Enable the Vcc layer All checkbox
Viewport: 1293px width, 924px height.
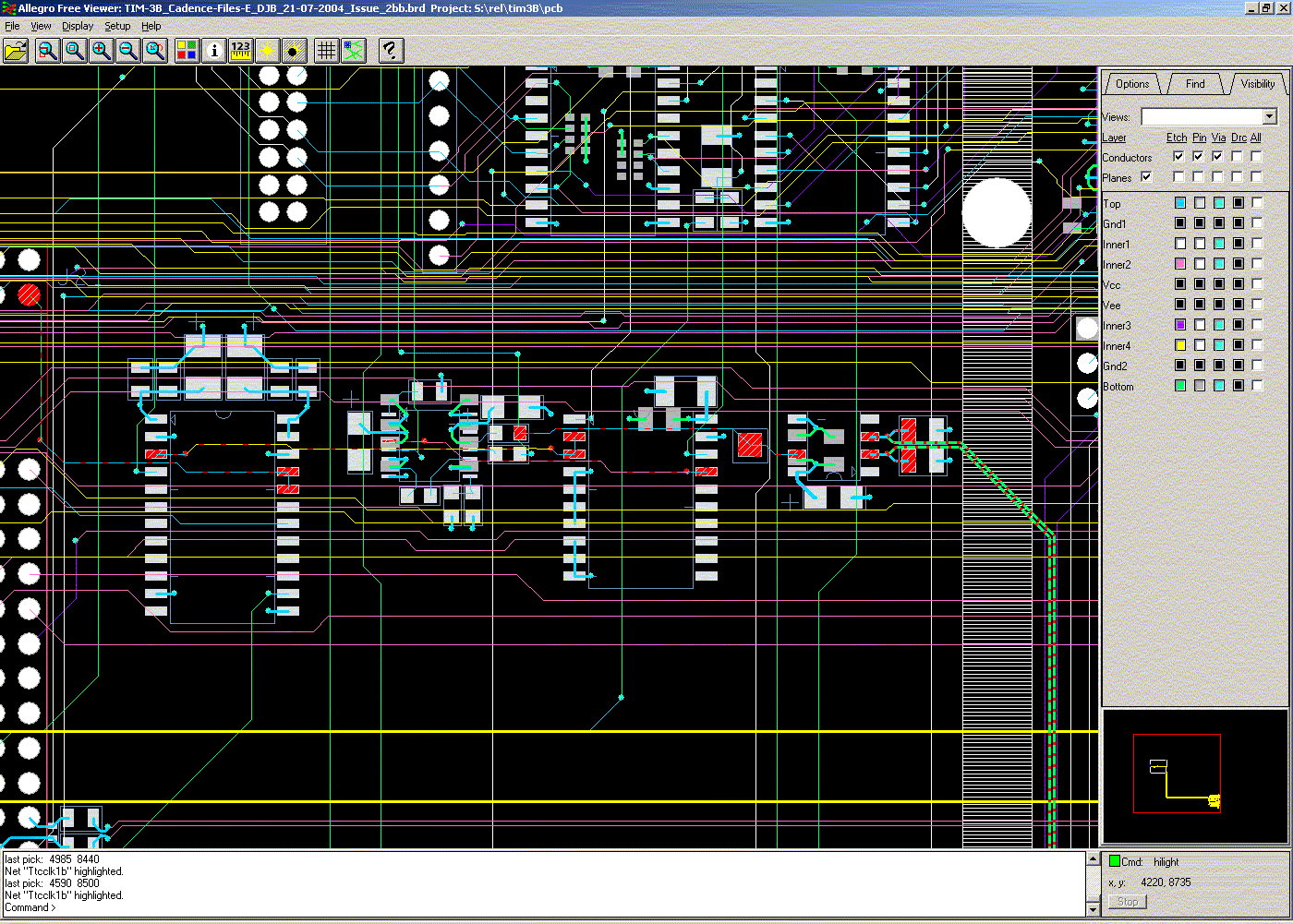click(x=1257, y=284)
